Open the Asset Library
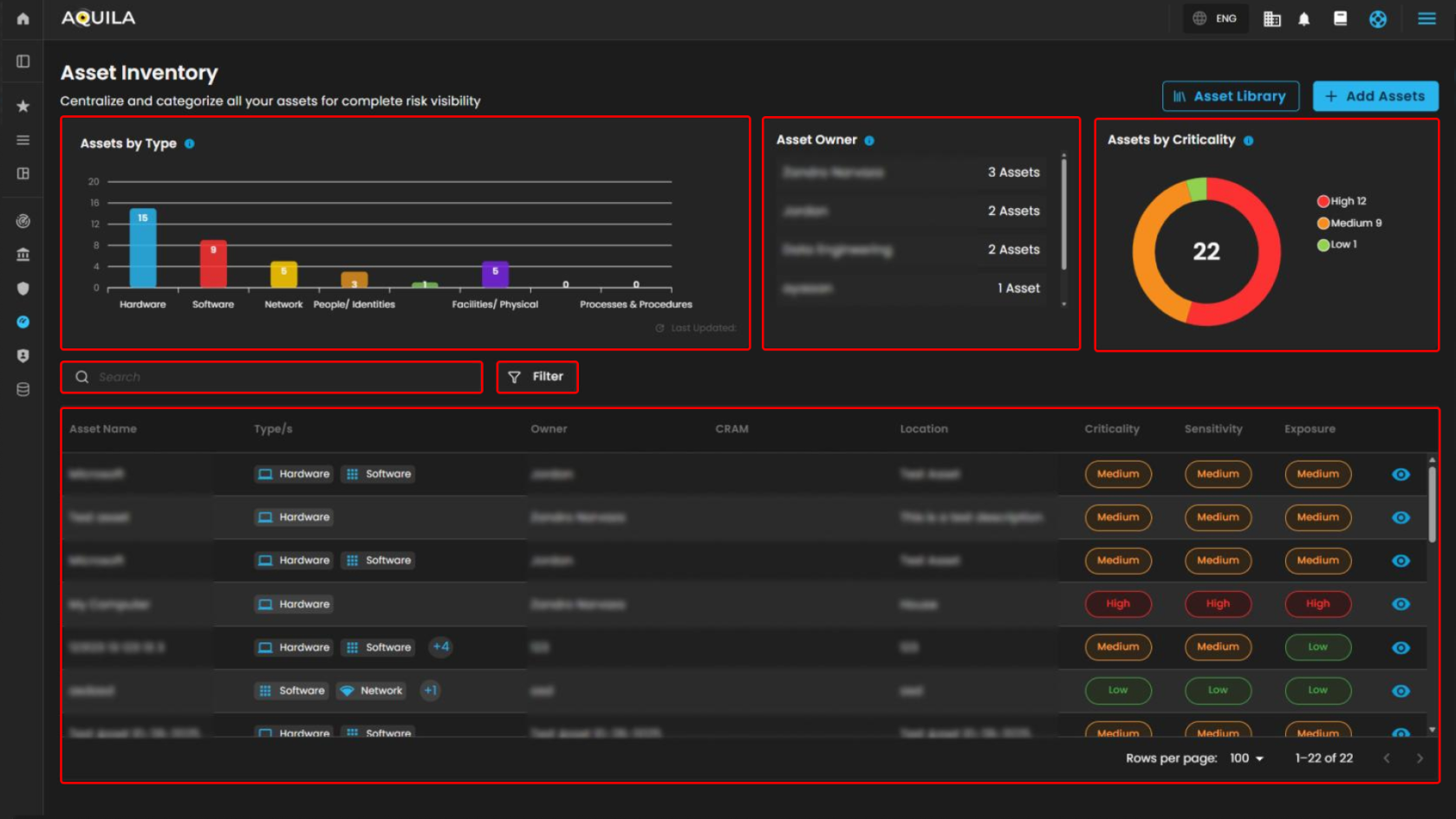The image size is (1456, 819). [x=1230, y=96]
